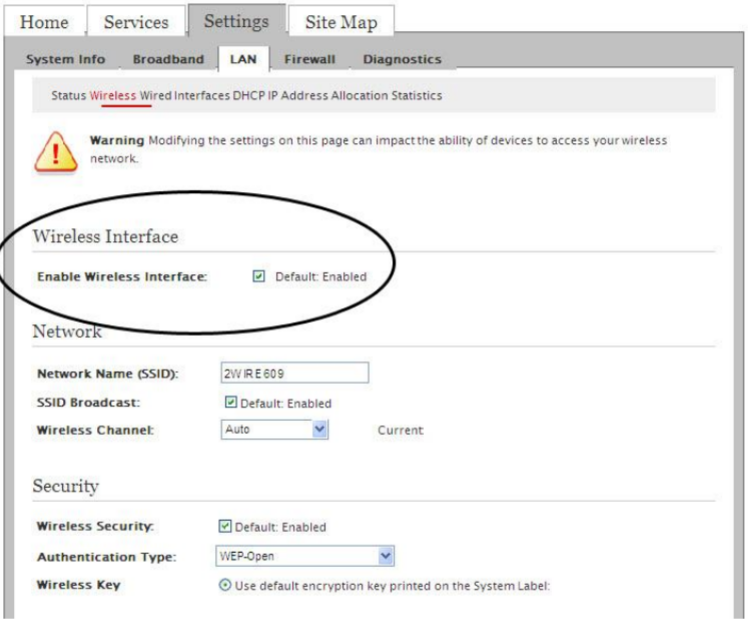Open the Site Map tab
The height and width of the screenshot is (627, 748).
(341, 22)
